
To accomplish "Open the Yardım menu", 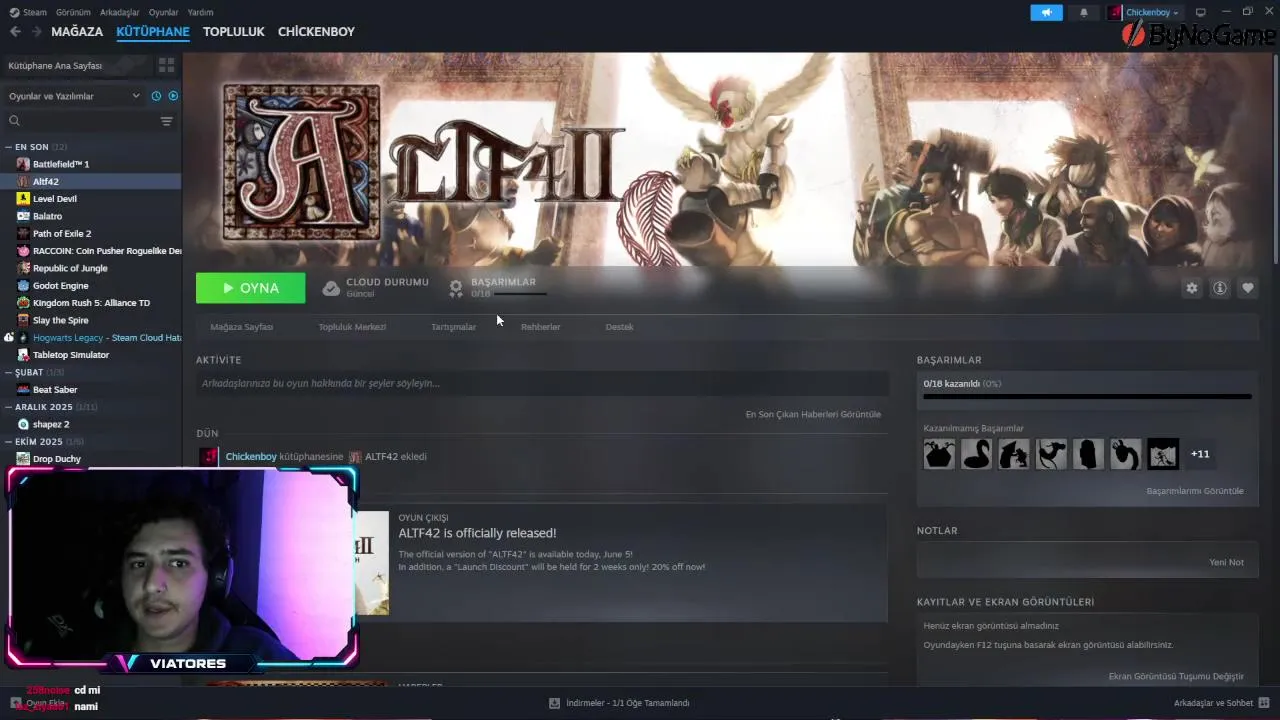I will pyautogui.click(x=200, y=12).
